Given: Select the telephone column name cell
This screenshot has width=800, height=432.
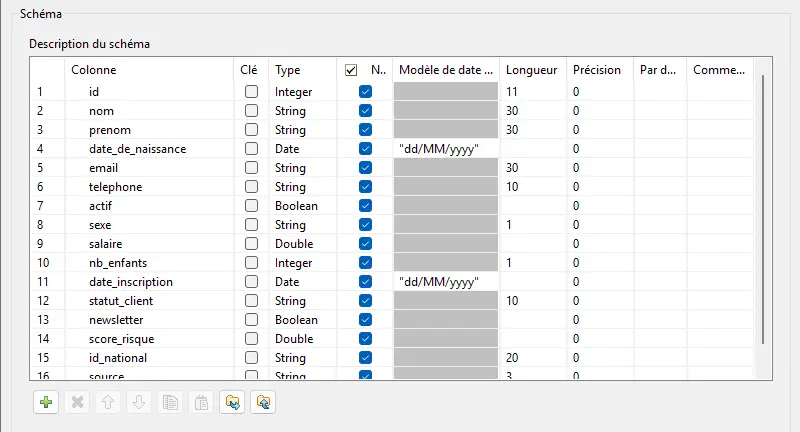Looking at the screenshot, I should pyautogui.click(x=115, y=187).
